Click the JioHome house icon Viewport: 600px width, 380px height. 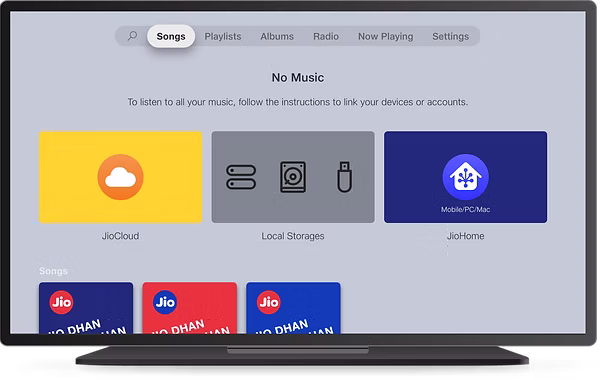pos(465,177)
